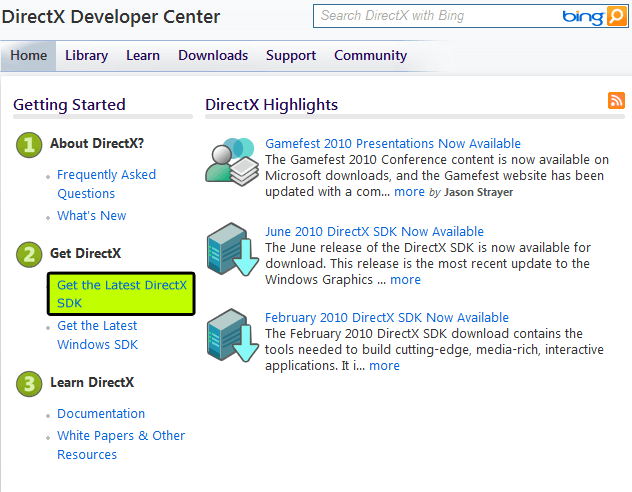The width and height of the screenshot is (632, 492).
Task: Go to the Downloads tab
Action: pyautogui.click(x=213, y=56)
